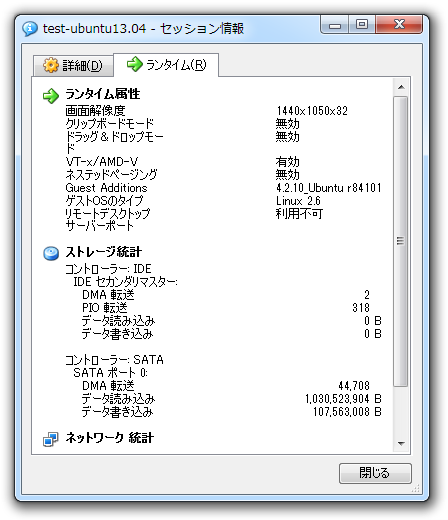Click the disk icon beside ストレージ統計
Viewport: 448px width, 520px height.
point(51,253)
